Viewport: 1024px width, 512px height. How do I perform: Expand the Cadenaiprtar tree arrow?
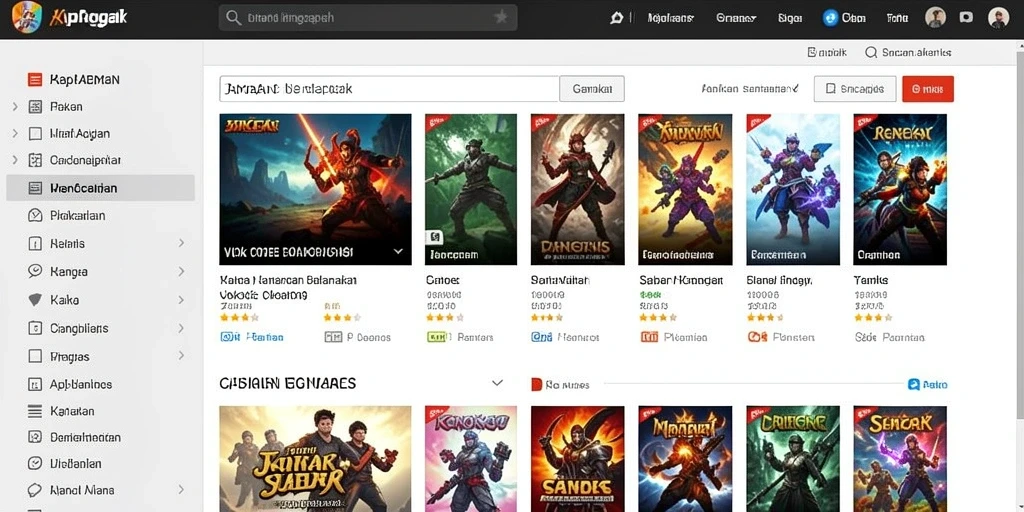pyautogui.click(x=14, y=160)
